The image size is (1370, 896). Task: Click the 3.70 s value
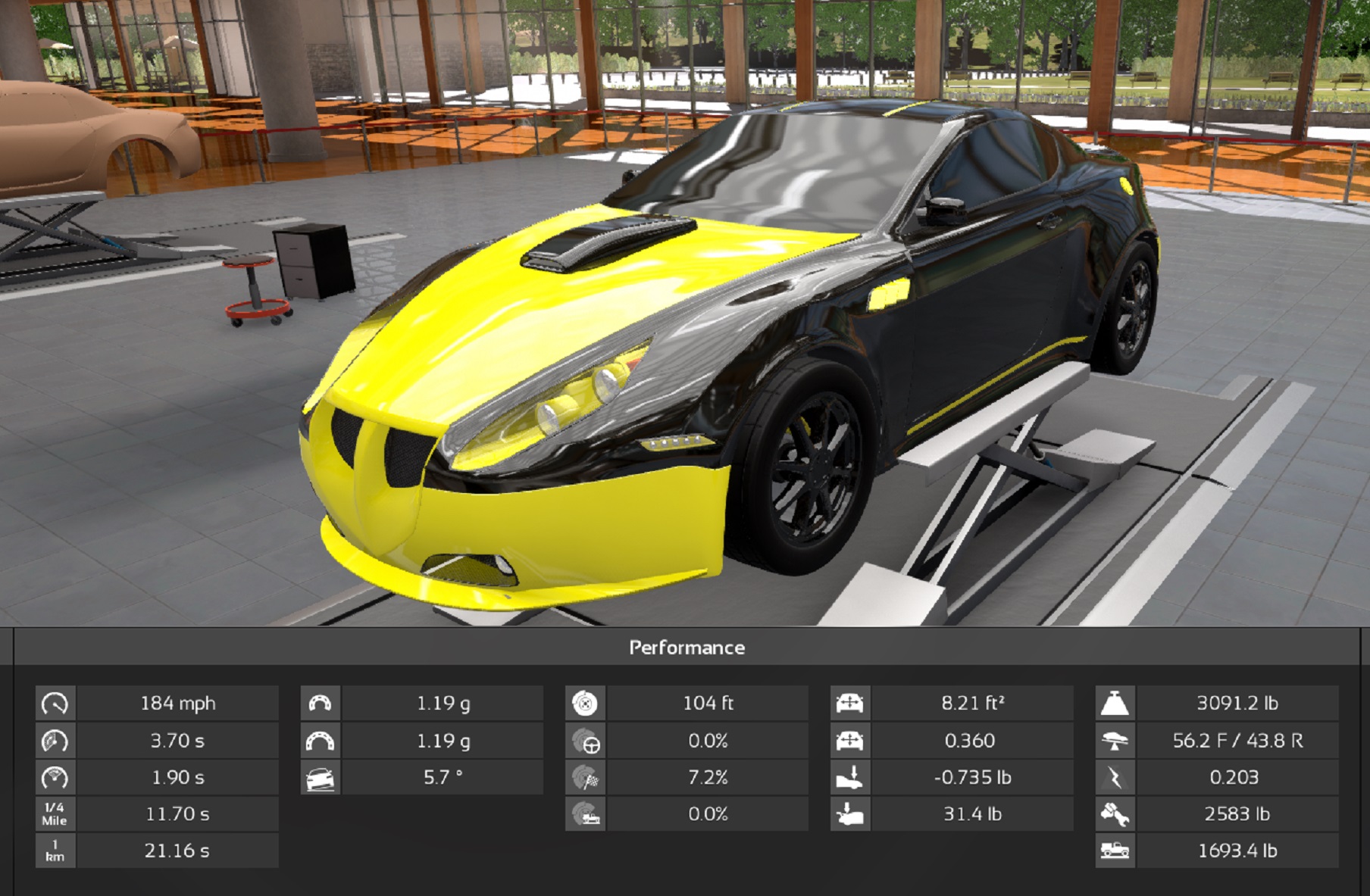tap(177, 741)
